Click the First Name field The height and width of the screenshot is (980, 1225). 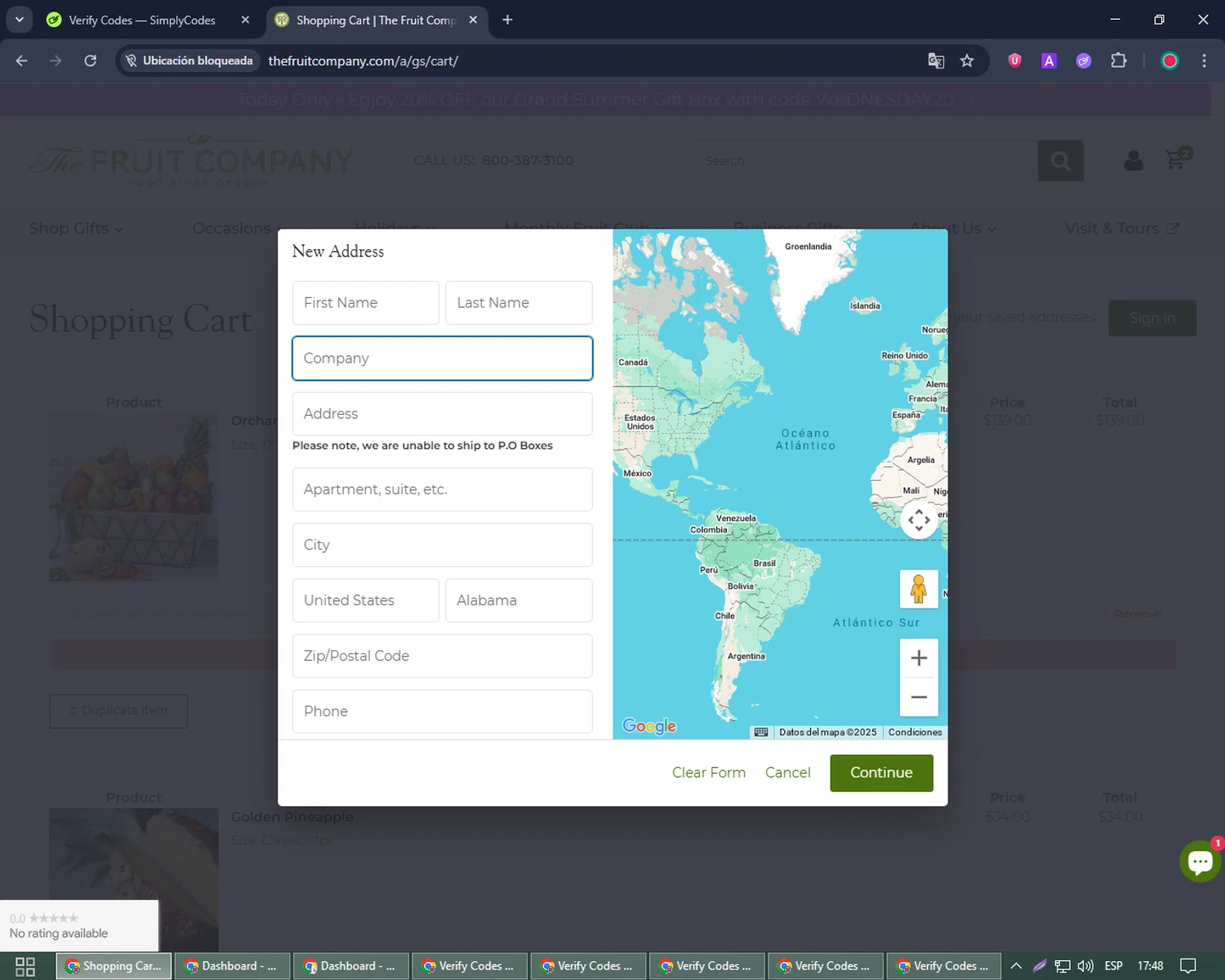coord(366,303)
